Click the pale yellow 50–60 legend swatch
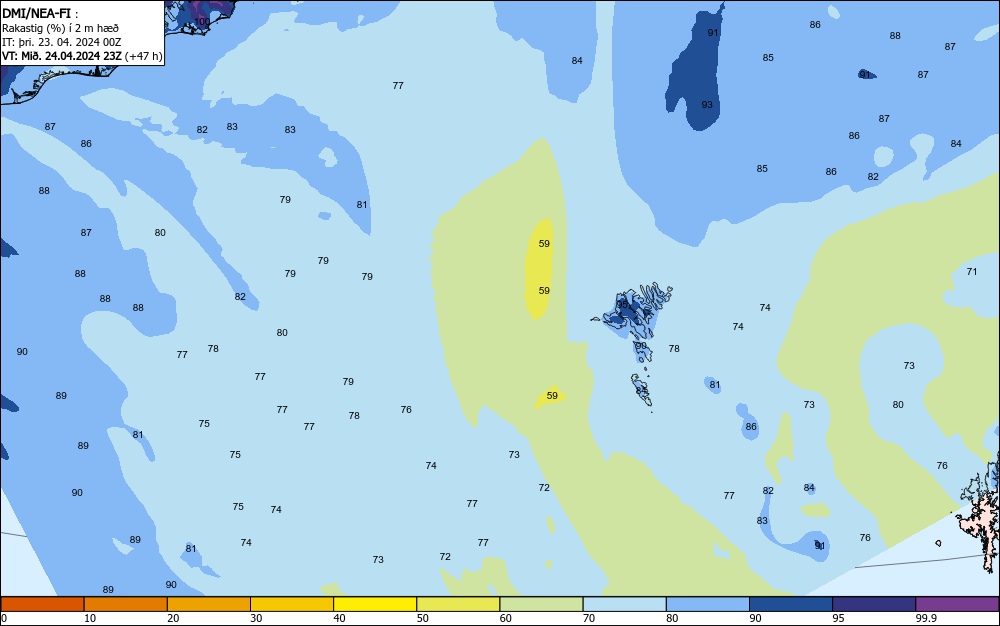The image size is (1000, 626). tap(458, 604)
